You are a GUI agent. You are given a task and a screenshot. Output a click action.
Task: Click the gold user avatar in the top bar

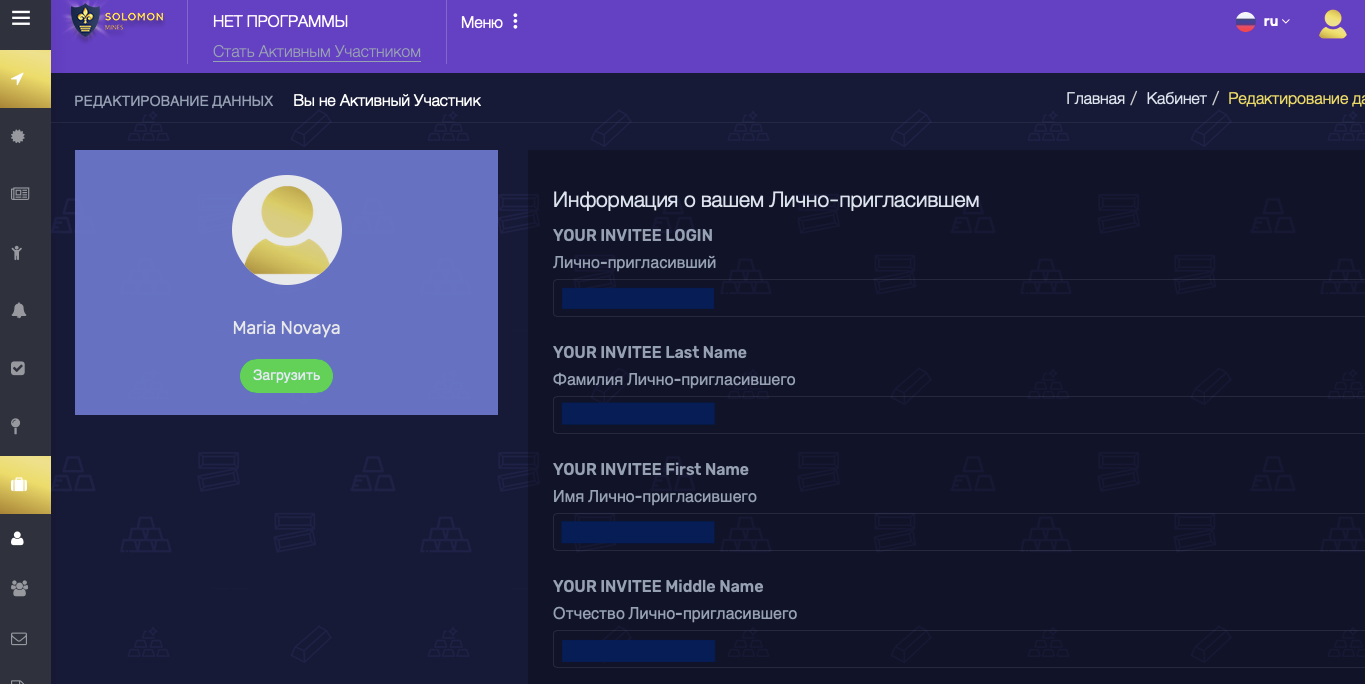point(1332,24)
